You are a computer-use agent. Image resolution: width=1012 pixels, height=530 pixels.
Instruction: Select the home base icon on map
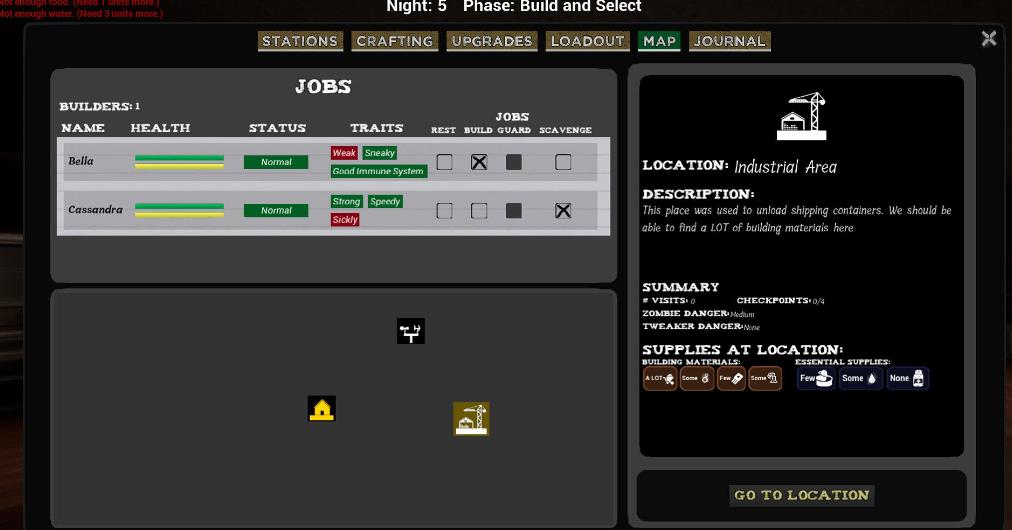321,409
